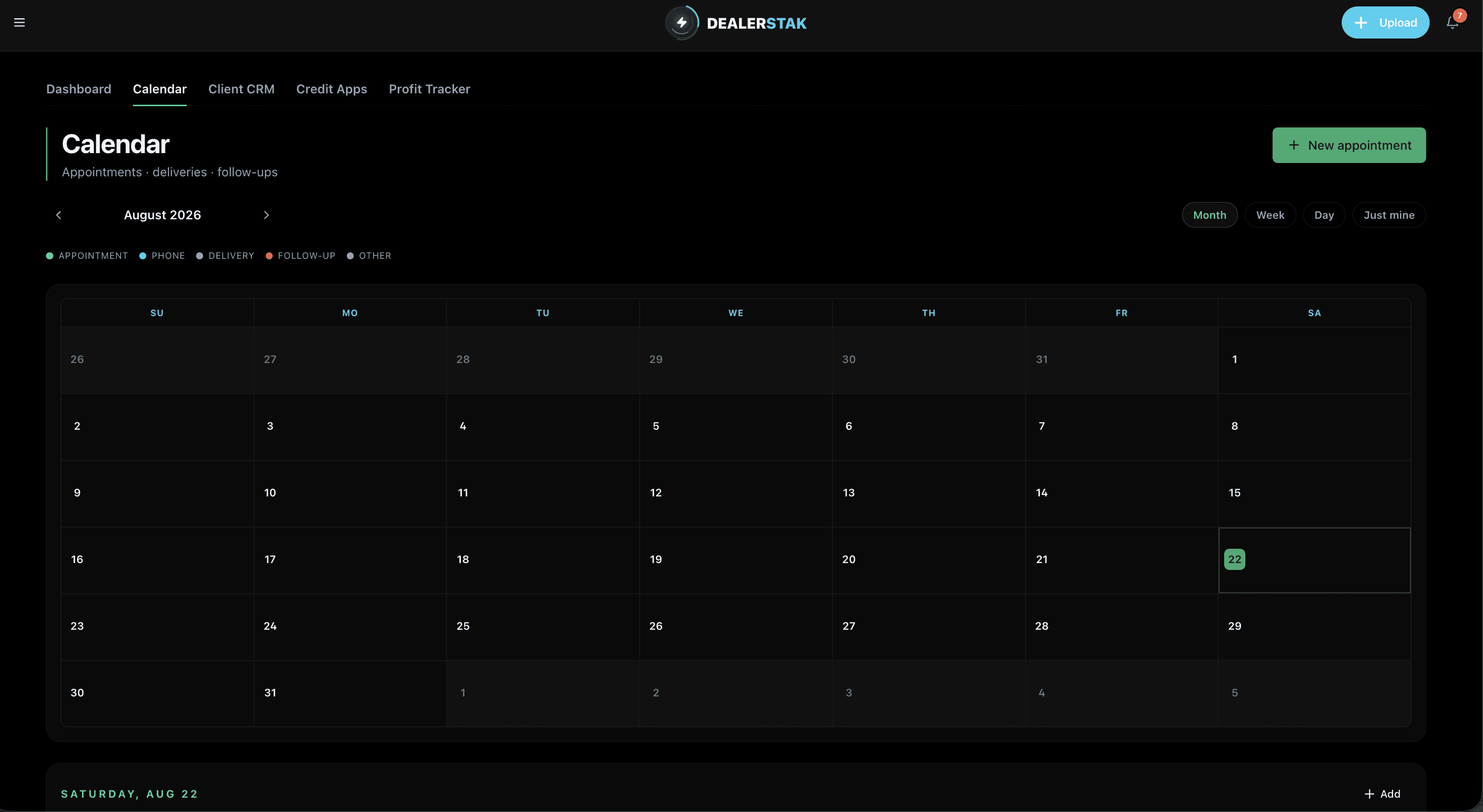Toggle Just mine filter
This screenshot has width=1483, height=812.
(x=1389, y=215)
